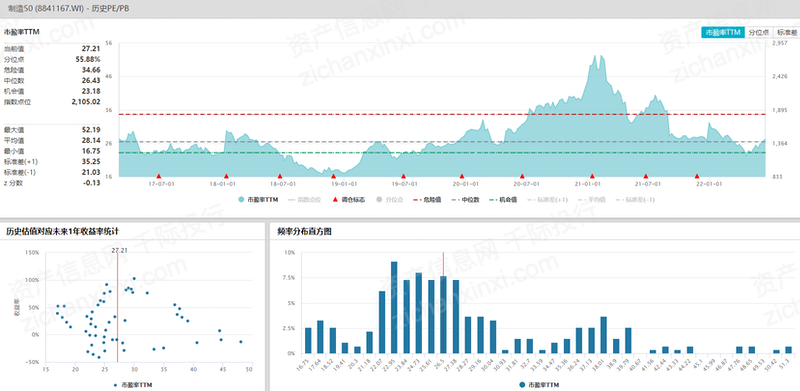
Task: Click current value 27.21 in stats panel
Action: (91, 48)
